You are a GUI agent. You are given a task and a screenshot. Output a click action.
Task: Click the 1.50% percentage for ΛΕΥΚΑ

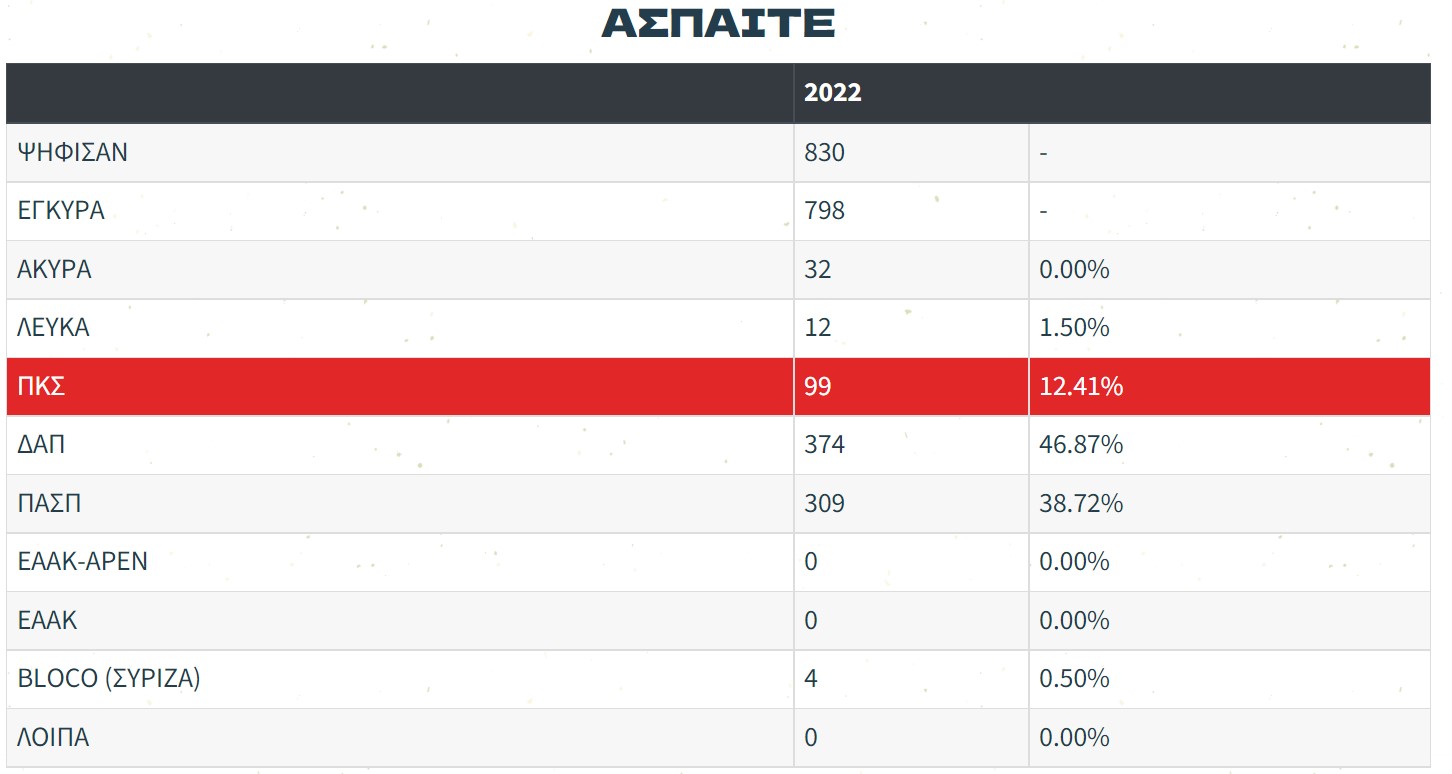[x=1074, y=328]
